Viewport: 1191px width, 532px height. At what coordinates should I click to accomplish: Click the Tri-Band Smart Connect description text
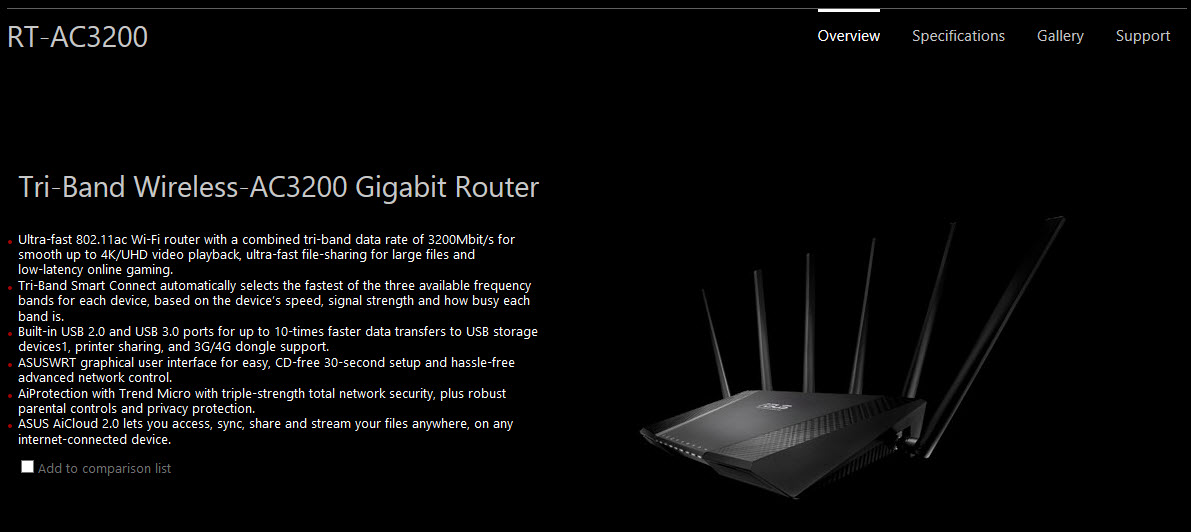click(274, 301)
